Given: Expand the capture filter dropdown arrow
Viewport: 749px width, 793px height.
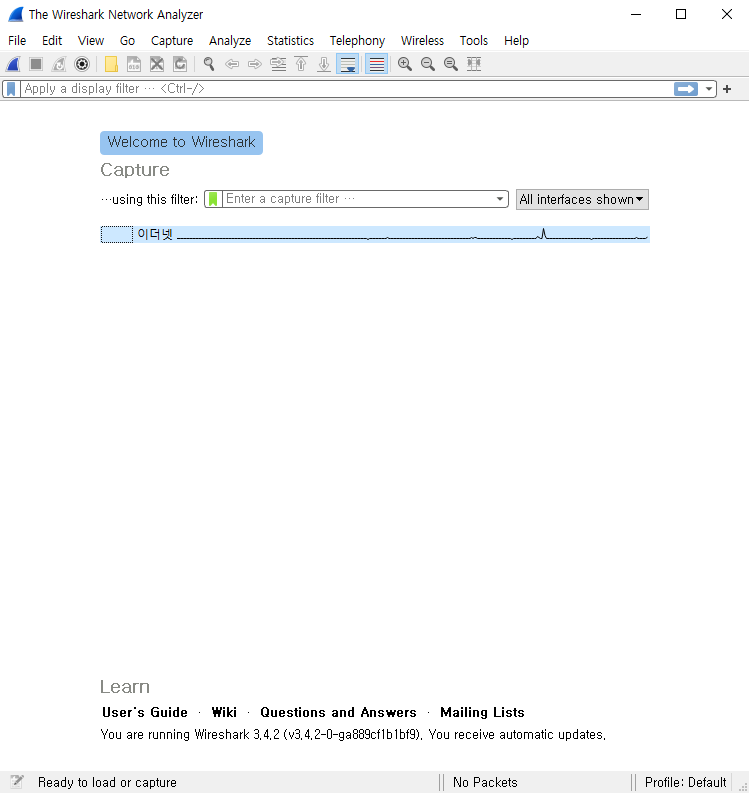Looking at the screenshot, I should (x=500, y=199).
